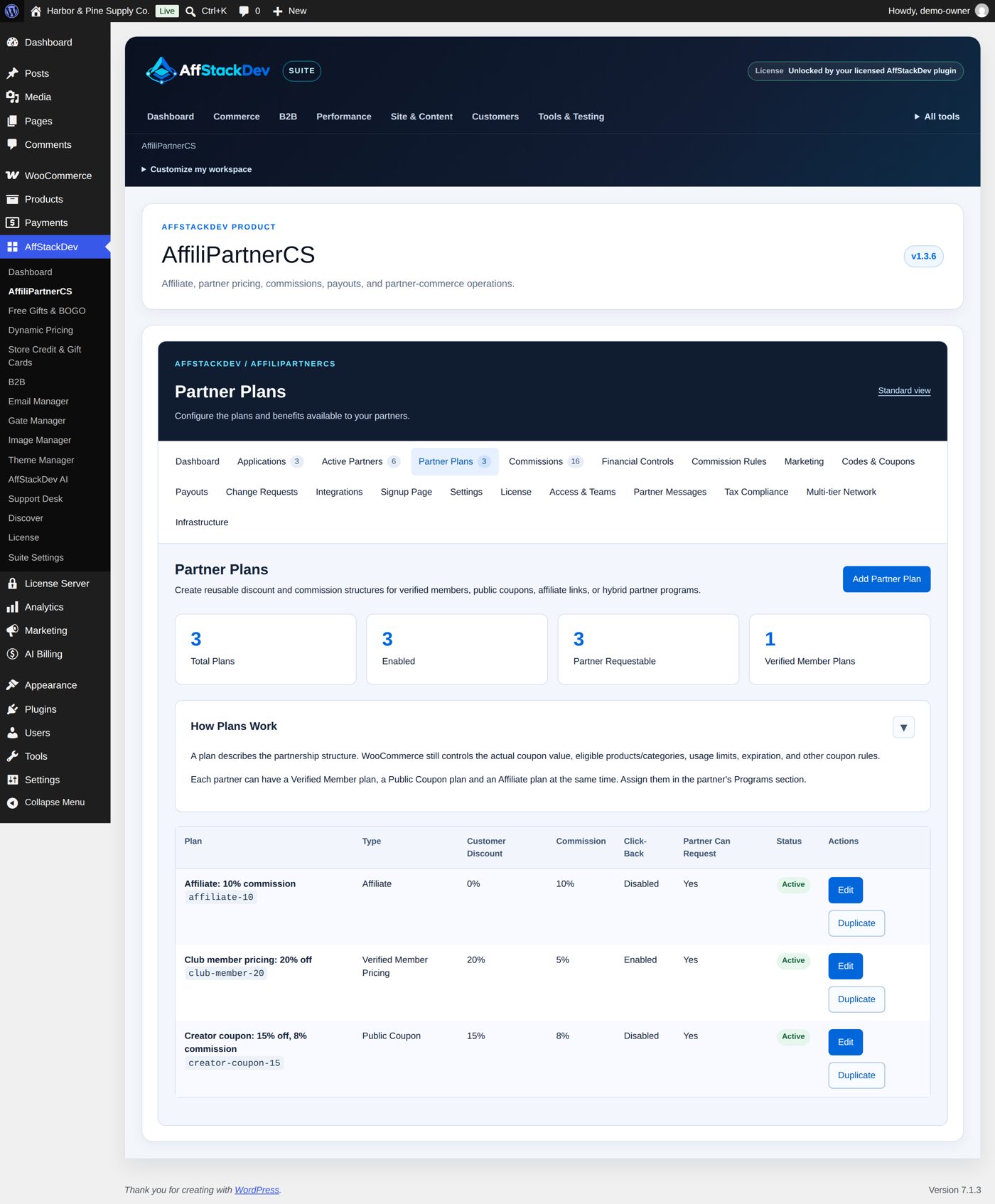Click the WordPress logo icon in admin bar
The height and width of the screenshot is (1204, 995).
12,11
